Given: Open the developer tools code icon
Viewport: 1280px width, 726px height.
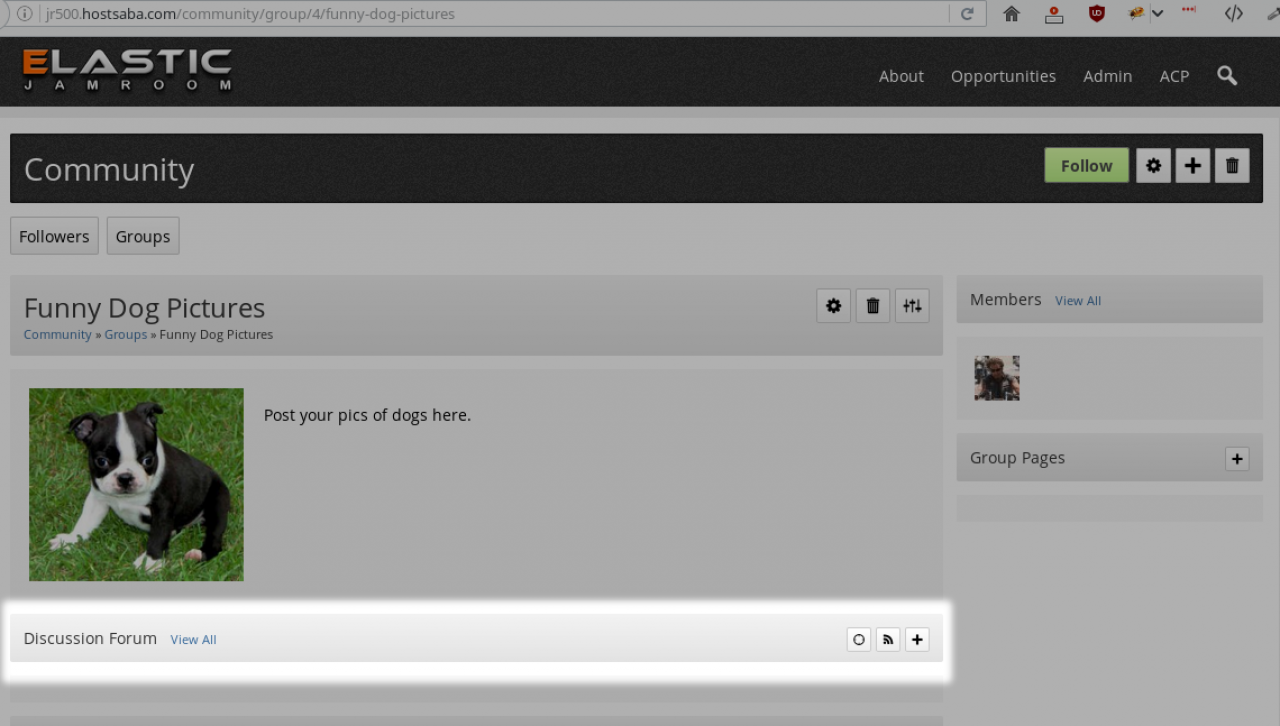Looking at the screenshot, I should (x=1233, y=14).
